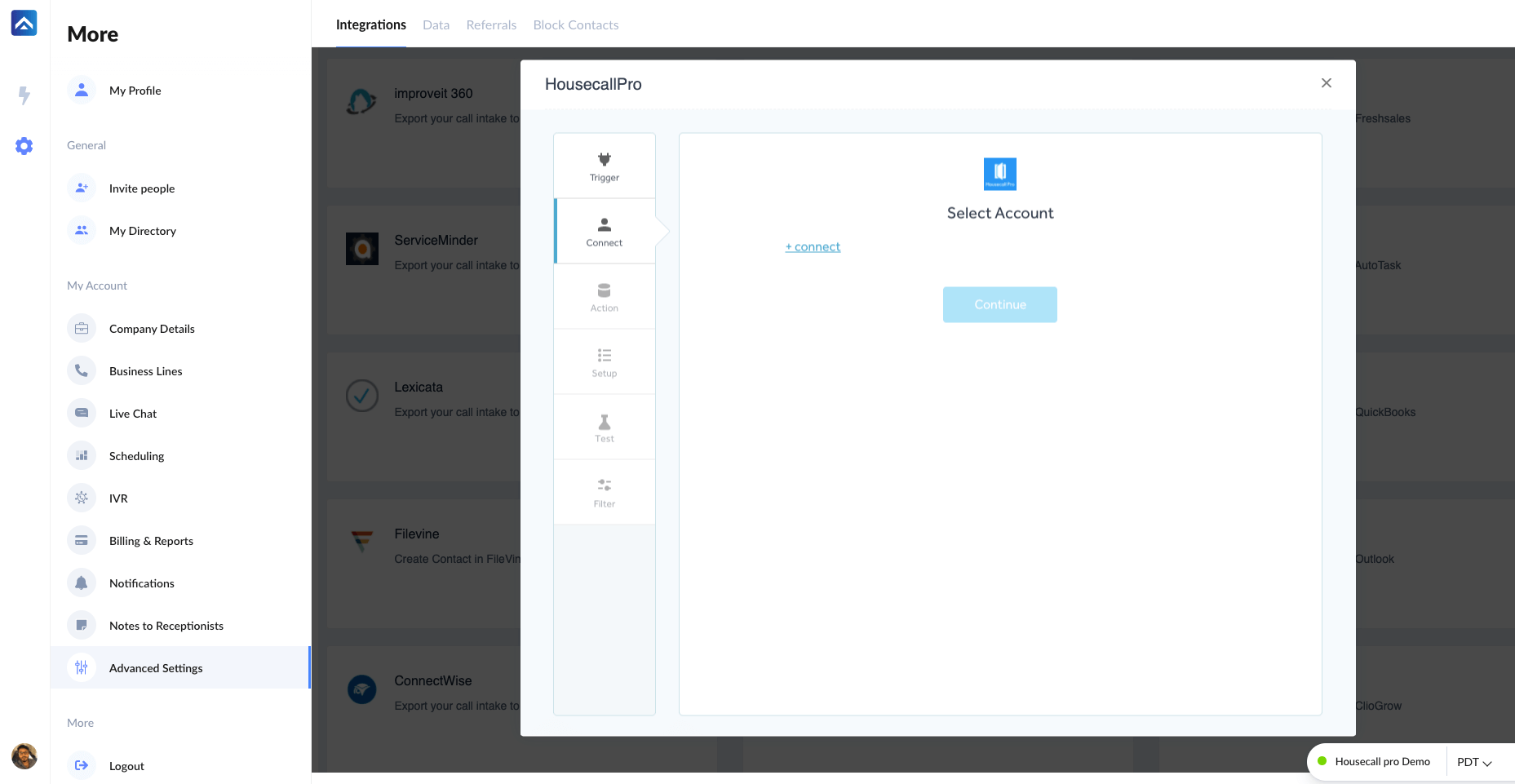The image size is (1515, 784).
Task: Switch to the Referrals tab
Action: click(491, 24)
